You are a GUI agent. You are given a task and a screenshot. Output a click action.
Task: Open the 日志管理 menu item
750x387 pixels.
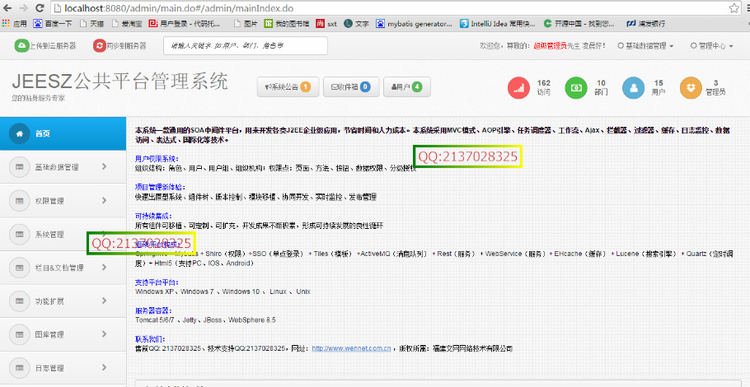point(63,368)
